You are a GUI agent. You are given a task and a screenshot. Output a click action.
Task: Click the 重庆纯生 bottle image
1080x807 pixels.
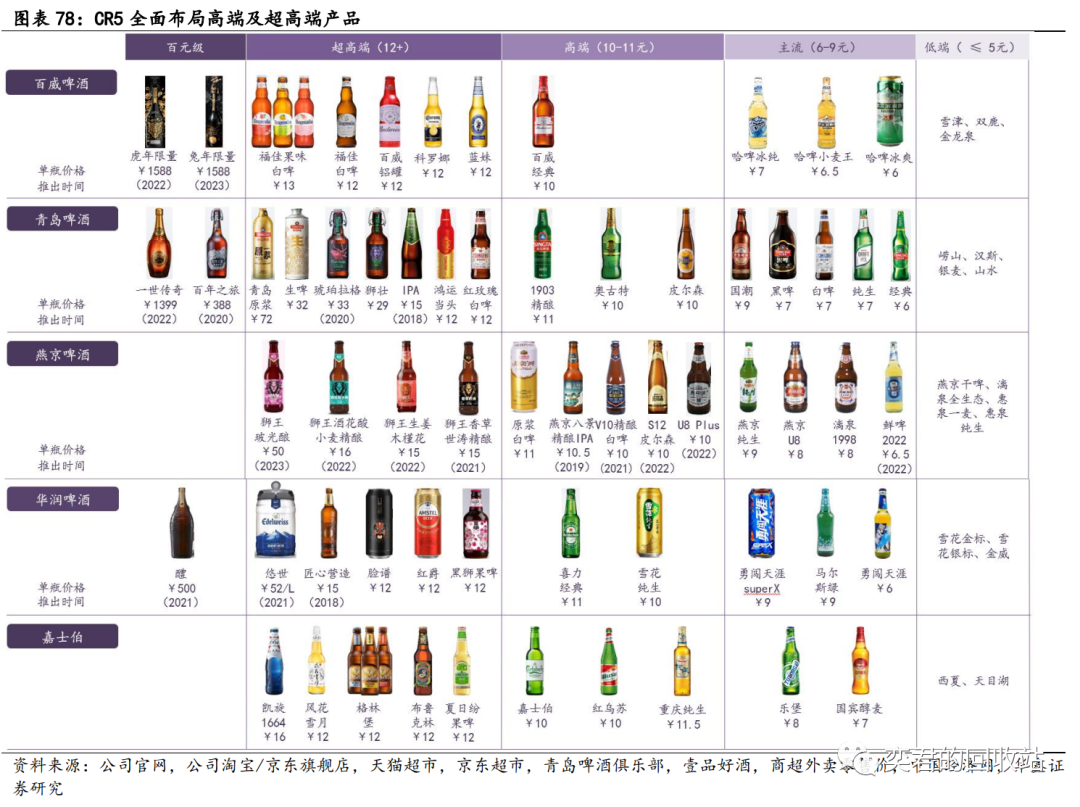682,661
